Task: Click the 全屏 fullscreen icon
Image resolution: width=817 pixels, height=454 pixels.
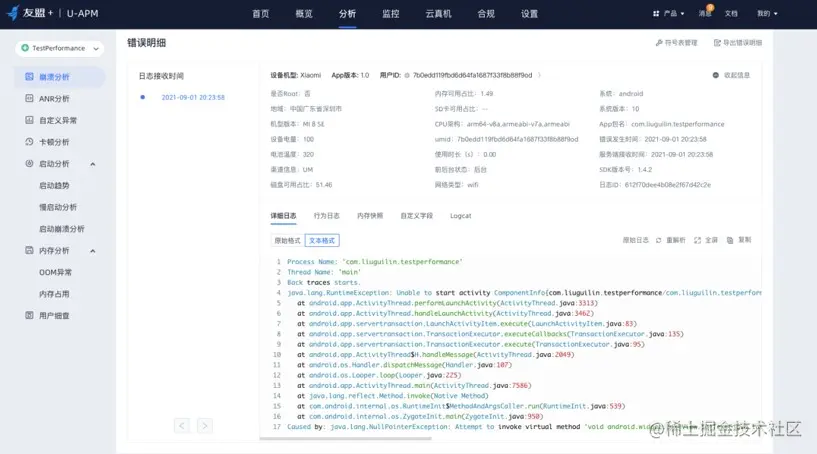Action: pos(698,240)
